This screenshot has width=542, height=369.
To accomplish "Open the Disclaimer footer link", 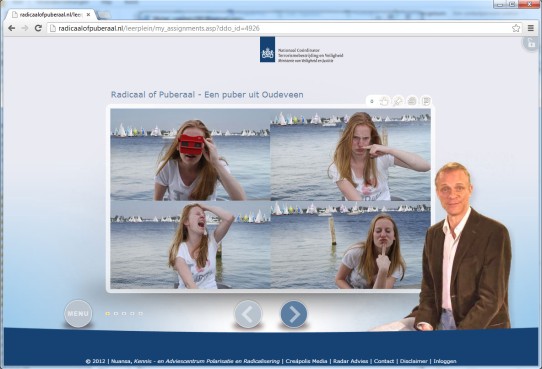I will click(413, 361).
